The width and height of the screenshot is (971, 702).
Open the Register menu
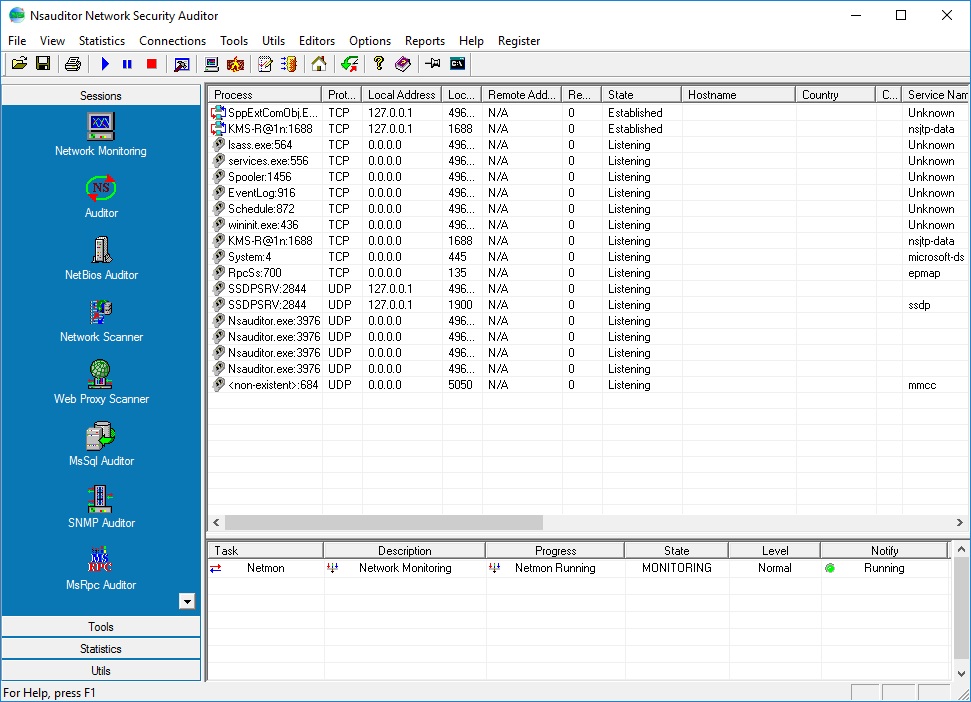(518, 41)
